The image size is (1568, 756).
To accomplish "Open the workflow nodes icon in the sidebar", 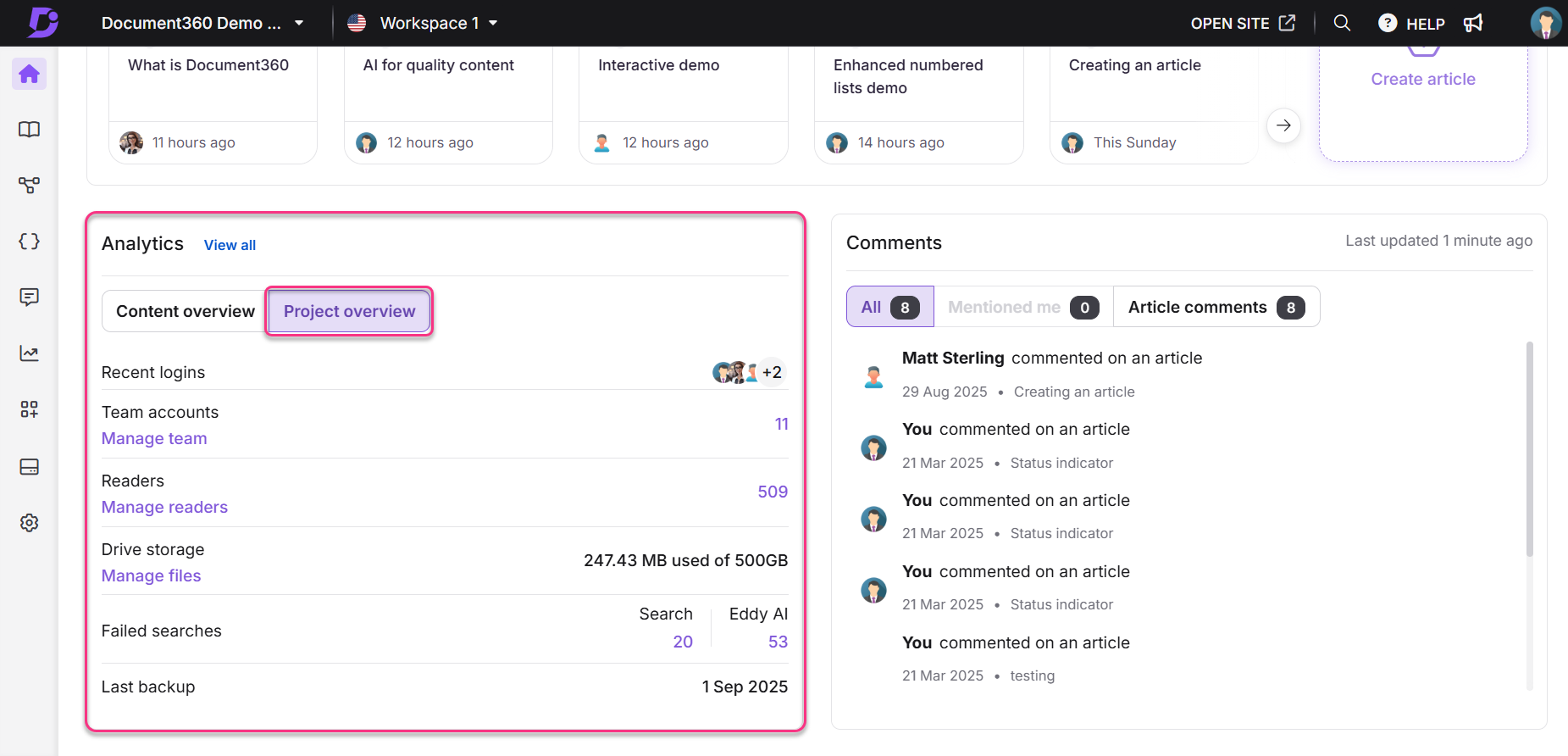I will (29, 186).
